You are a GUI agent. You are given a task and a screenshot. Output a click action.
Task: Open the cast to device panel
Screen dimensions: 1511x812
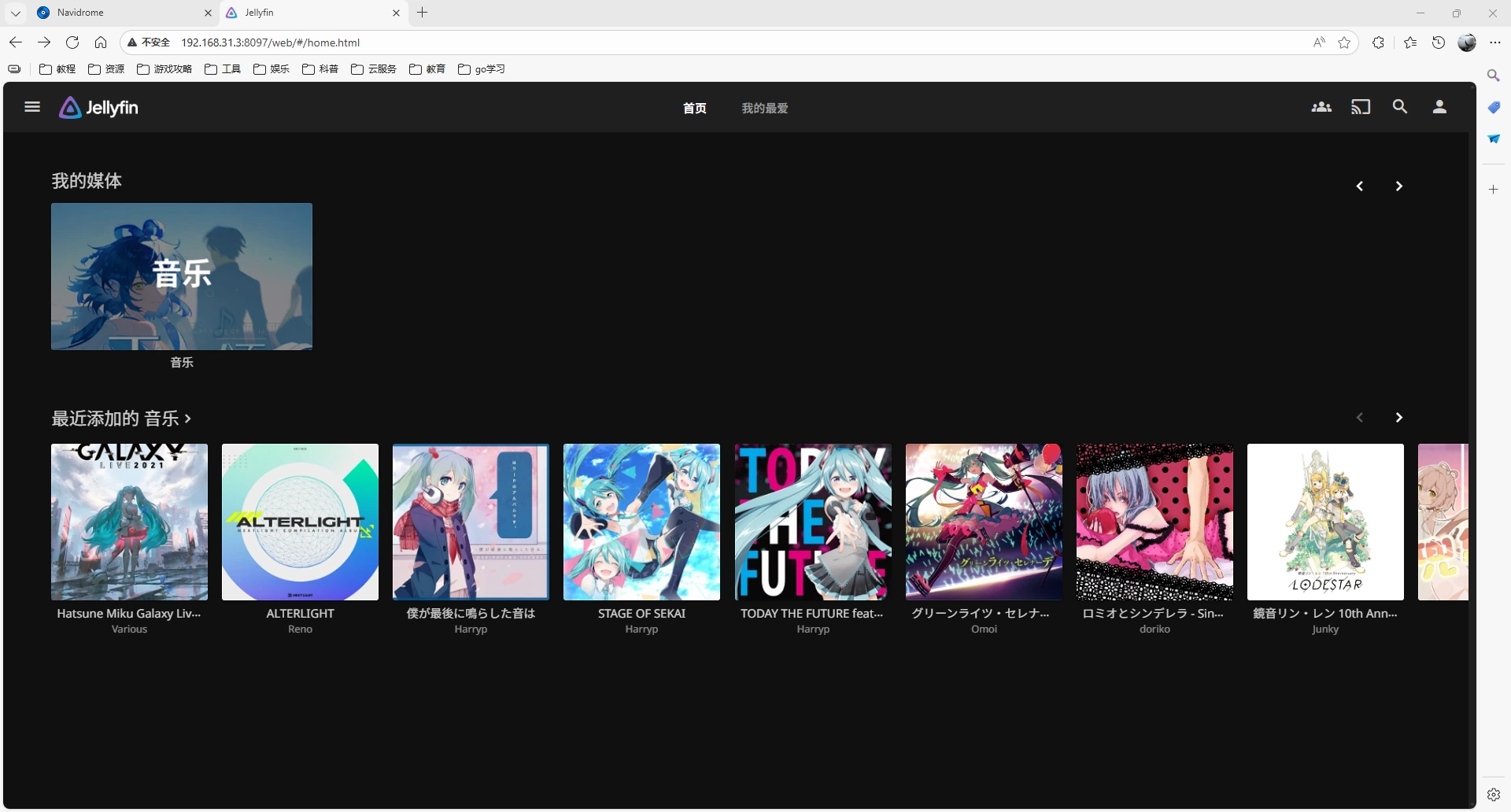point(1361,106)
